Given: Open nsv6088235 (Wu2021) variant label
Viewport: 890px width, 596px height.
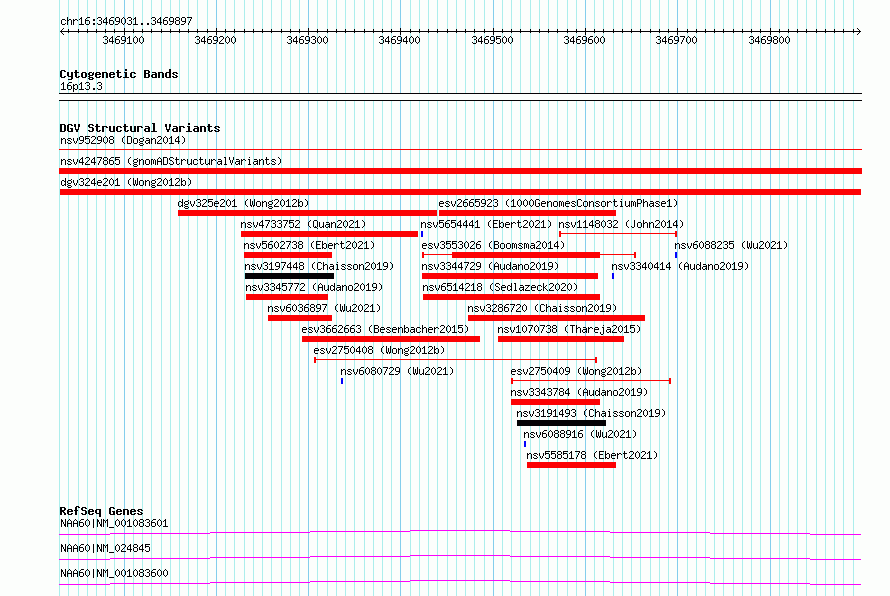Looking at the screenshot, I should [x=731, y=245].
